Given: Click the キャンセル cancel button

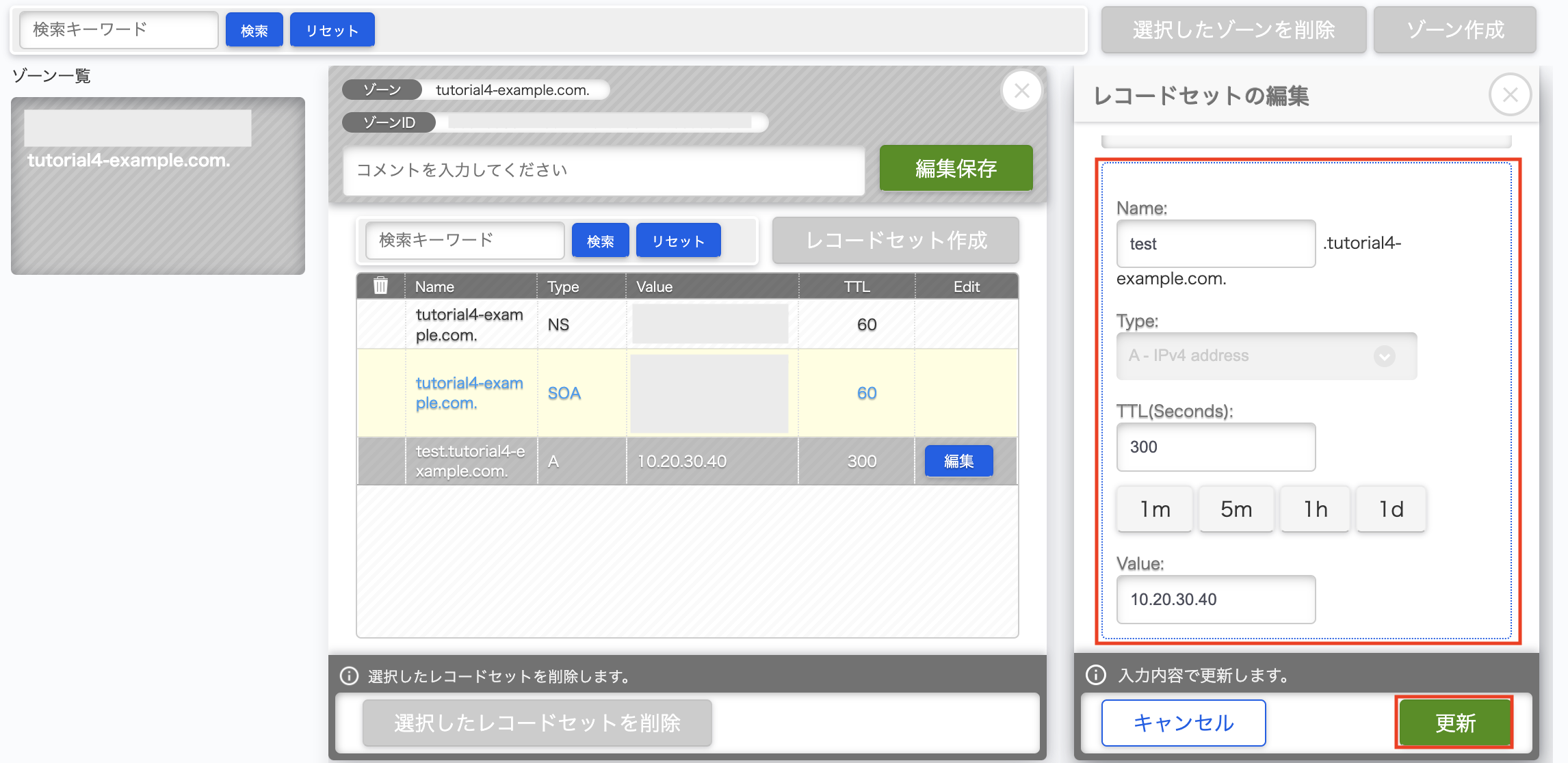Looking at the screenshot, I should click(x=1184, y=723).
